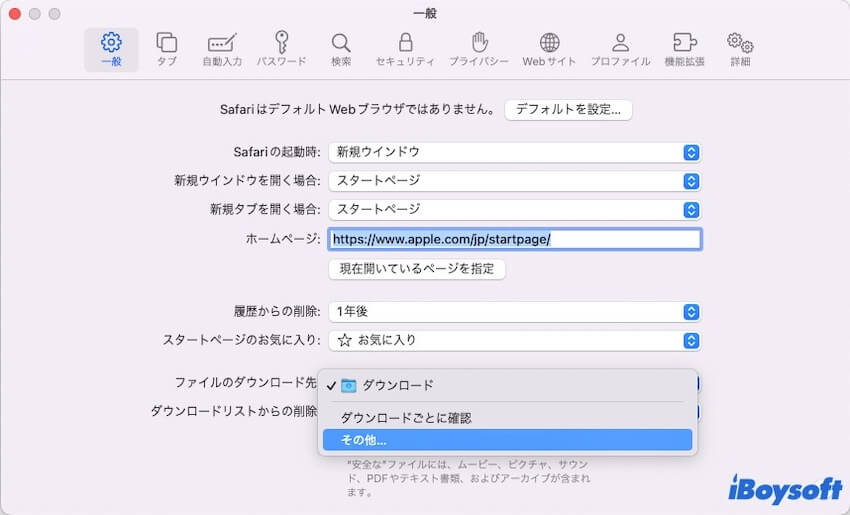
Task: Click the デフォルトを設定... button
Action: click(568, 110)
